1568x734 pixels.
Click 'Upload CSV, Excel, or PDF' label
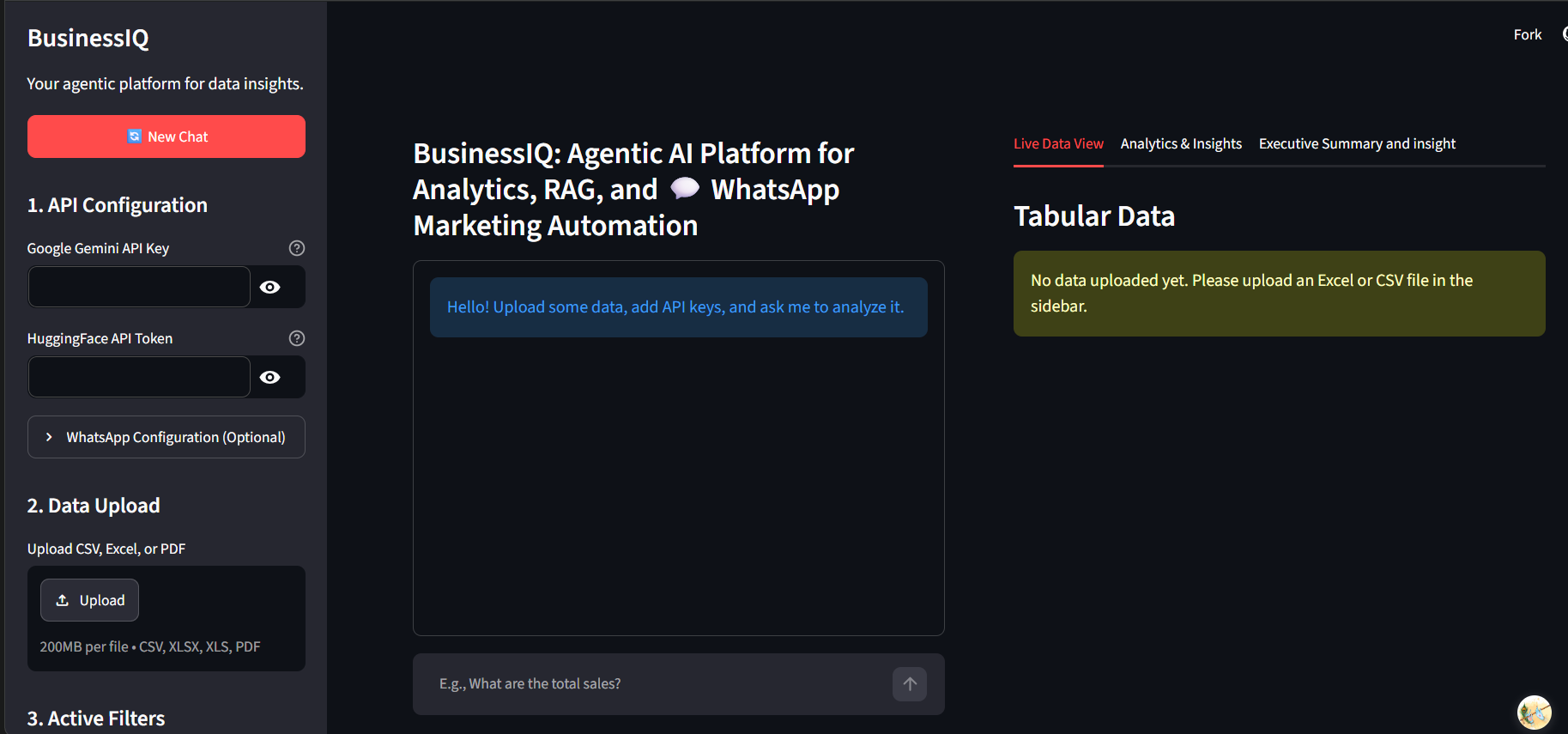tap(106, 549)
